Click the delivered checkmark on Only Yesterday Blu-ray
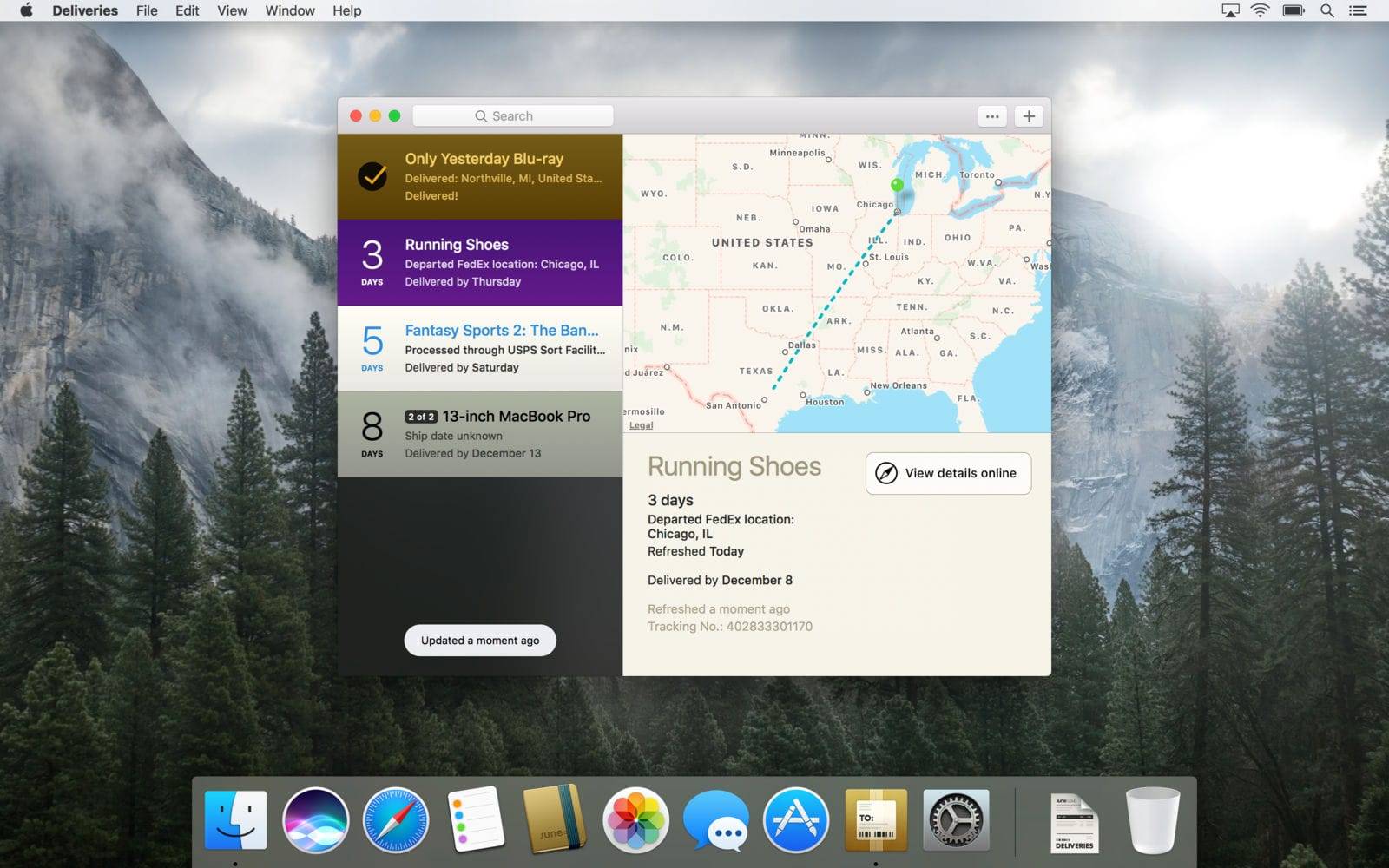Screen dimensions: 1389x868 point(372,176)
